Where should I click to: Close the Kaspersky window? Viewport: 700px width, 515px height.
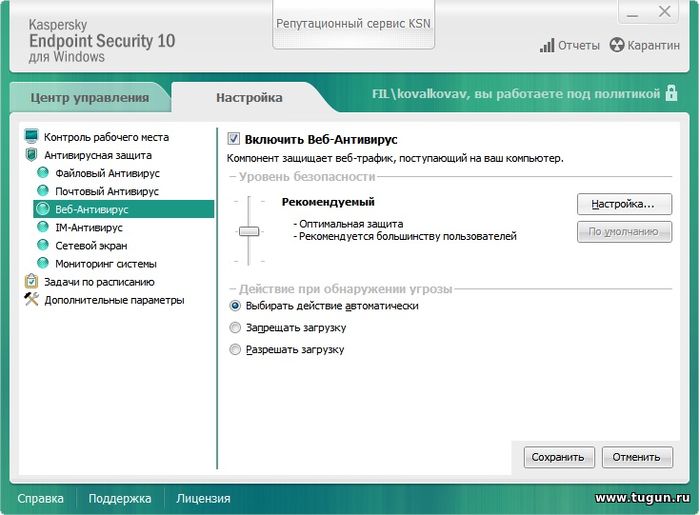click(x=664, y=12)
